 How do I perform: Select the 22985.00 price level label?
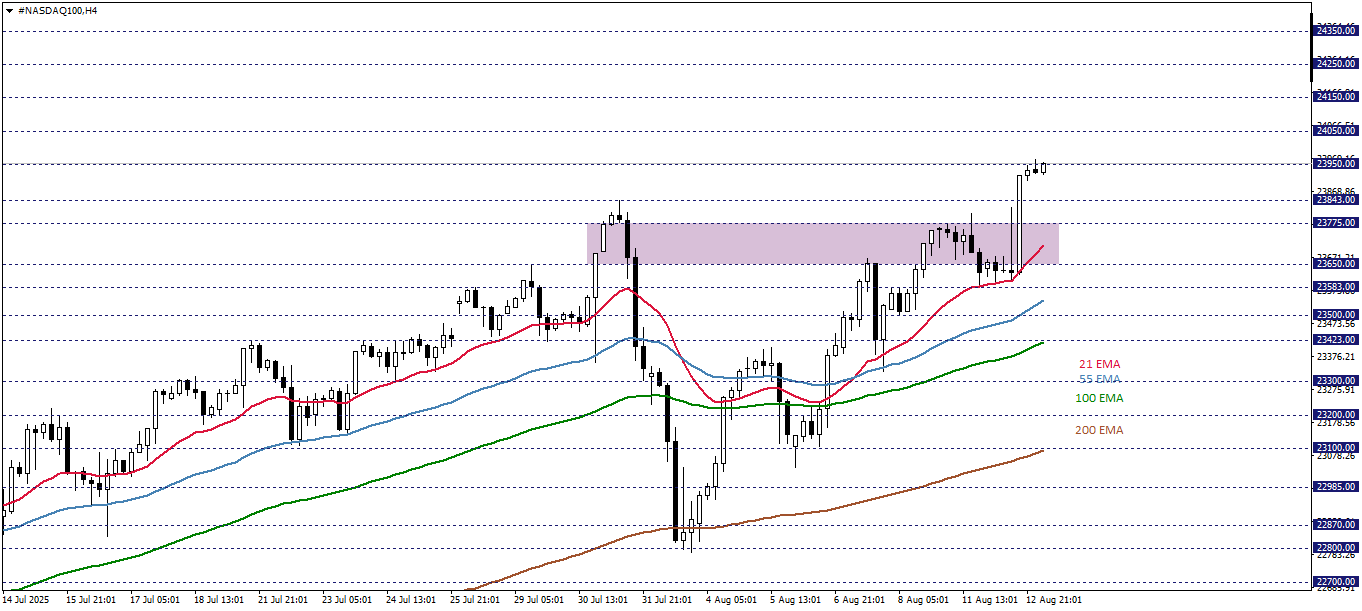coord(1335,487)
